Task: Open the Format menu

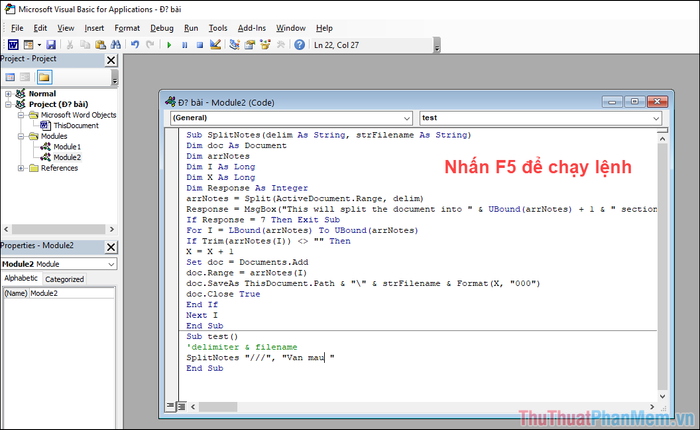Action: click(x=127, y=28)
